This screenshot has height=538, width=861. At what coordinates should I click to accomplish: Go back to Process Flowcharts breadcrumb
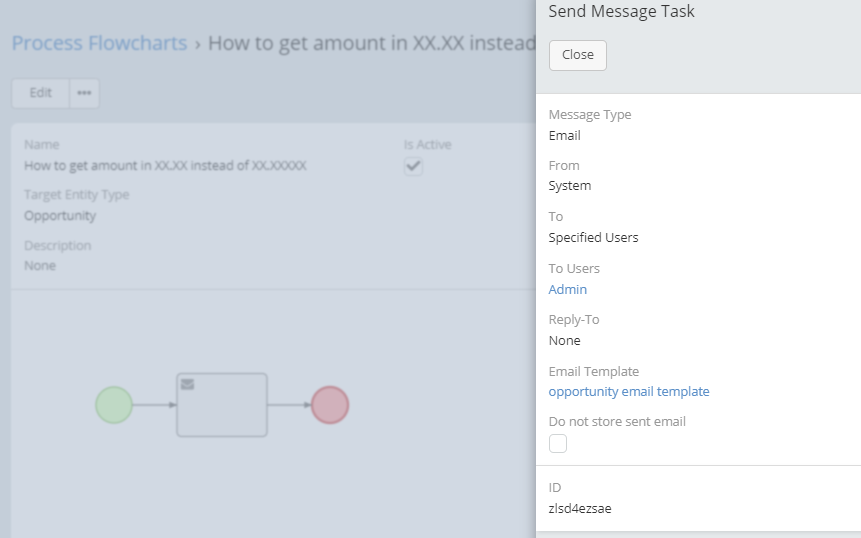99,43
